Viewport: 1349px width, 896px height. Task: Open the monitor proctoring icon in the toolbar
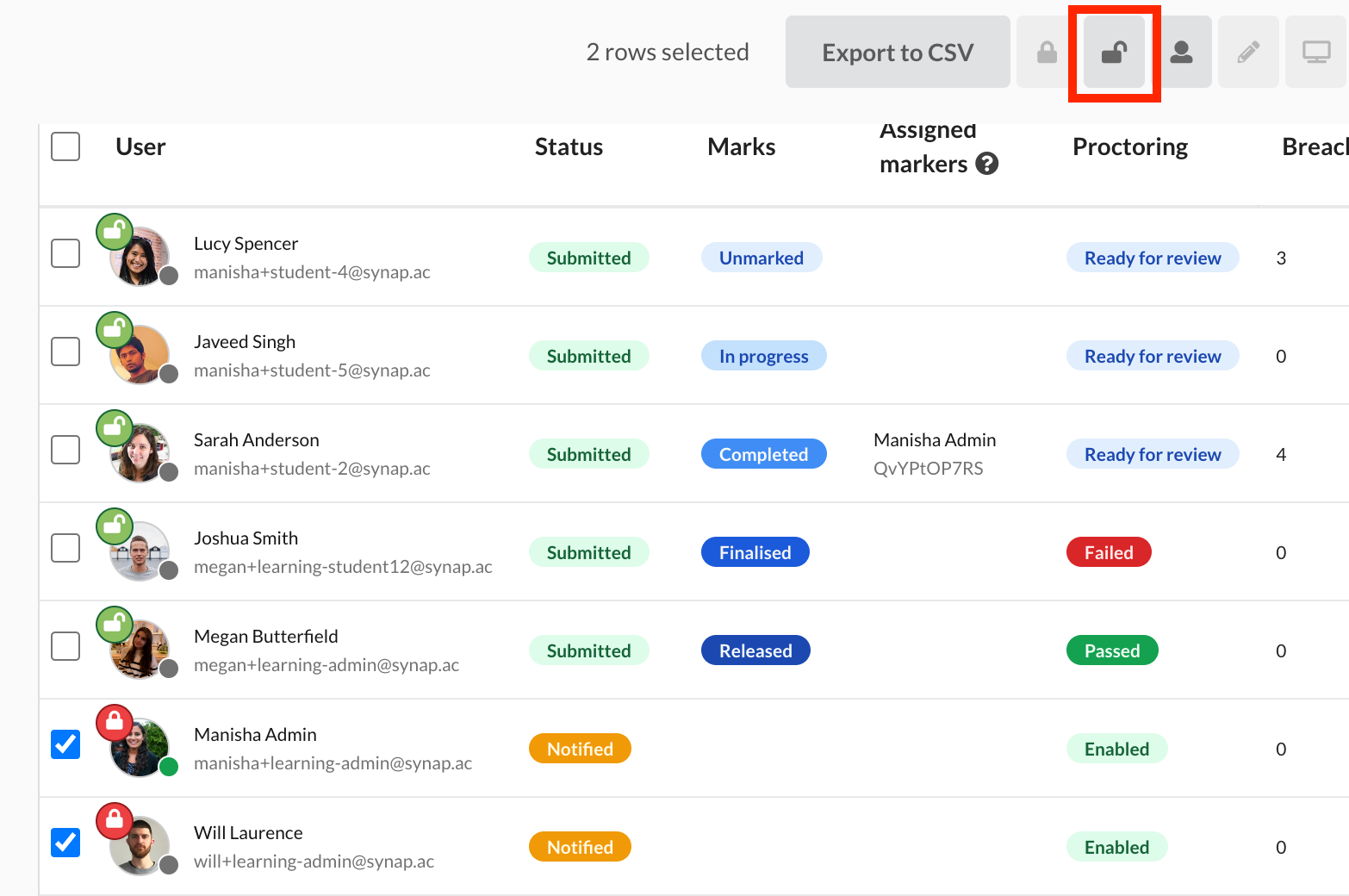(1315, 52)
